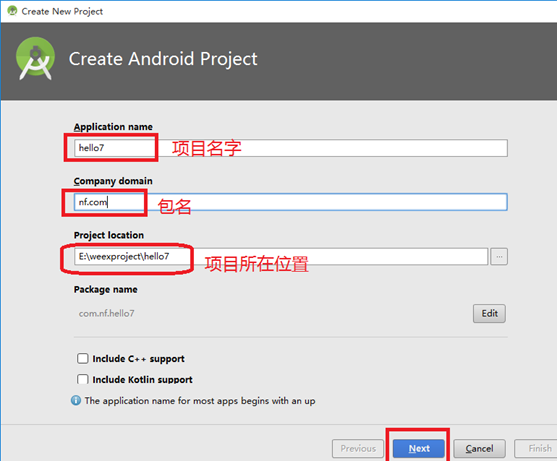Click the package name text com.nf.hello7
Viewport: 557px width, 461px height.
[107, 314]
